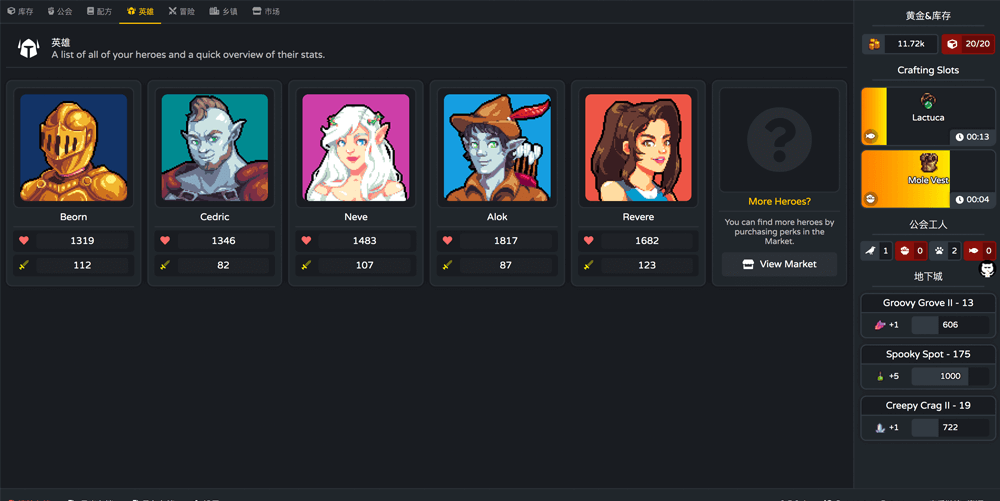1000x501 pixels.
Task: Click the paw print worker icon
Action: click(x=940, y=251)
